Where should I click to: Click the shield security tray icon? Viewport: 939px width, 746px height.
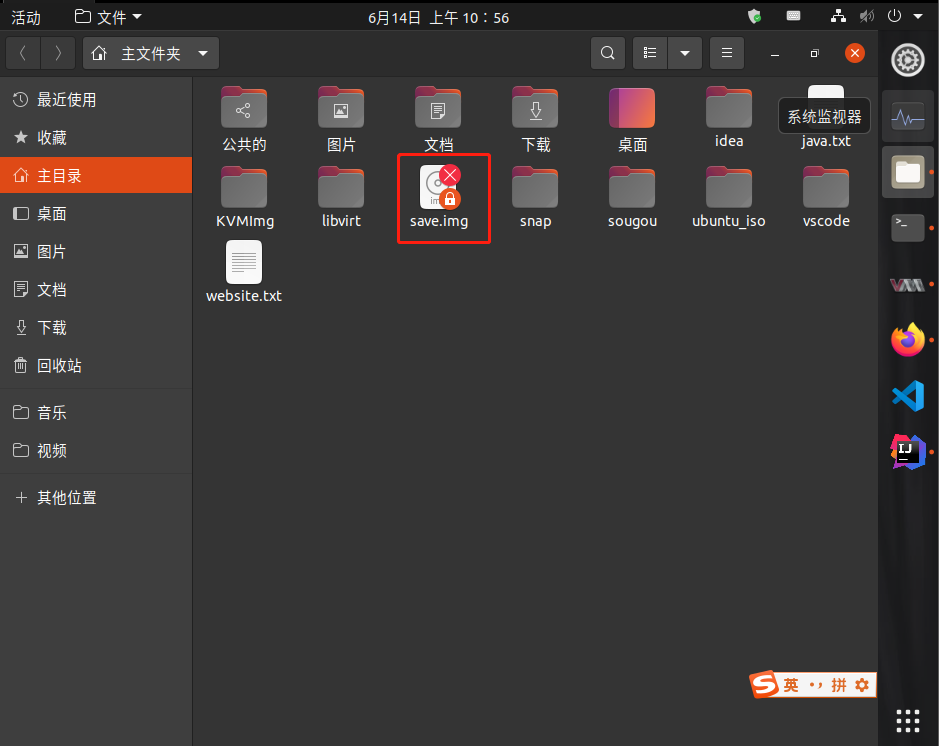pyautogui.click(x=755, y=16)
